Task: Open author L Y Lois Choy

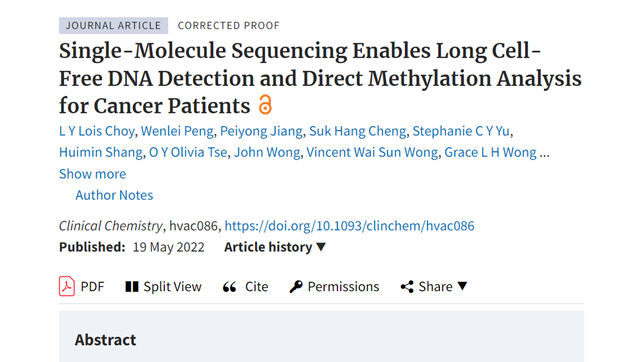Action: (x=97, y=131)
